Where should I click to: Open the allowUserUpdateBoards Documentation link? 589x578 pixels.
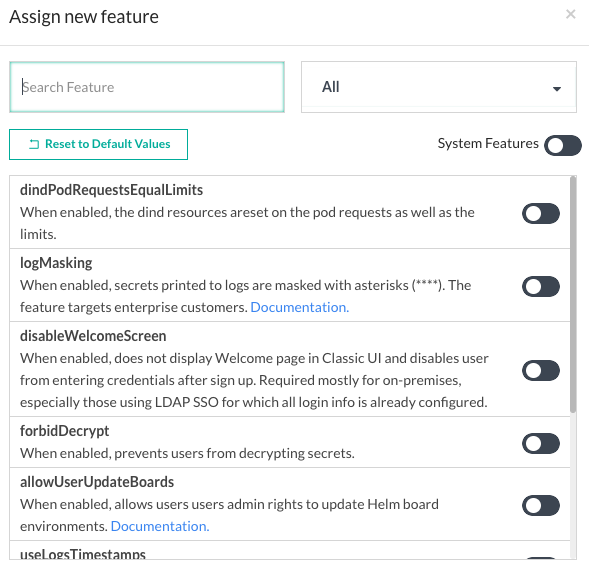pyautogui.click(x=160, y=526)
